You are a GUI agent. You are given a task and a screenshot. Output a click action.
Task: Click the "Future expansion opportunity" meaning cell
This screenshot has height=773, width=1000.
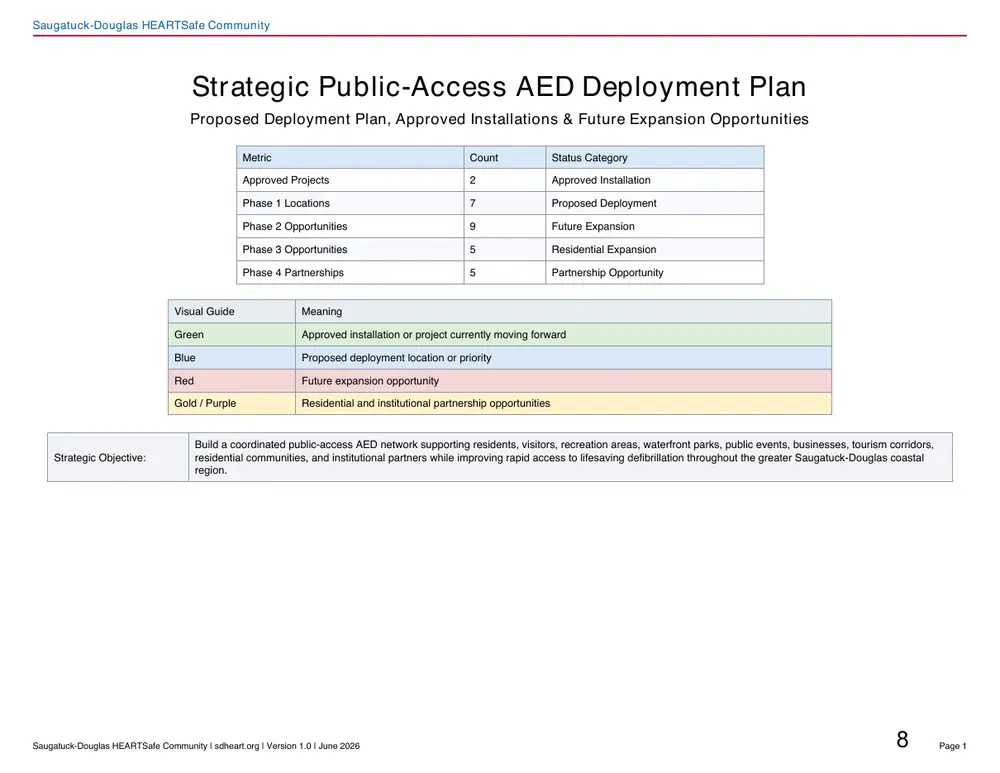click(563, 381)
